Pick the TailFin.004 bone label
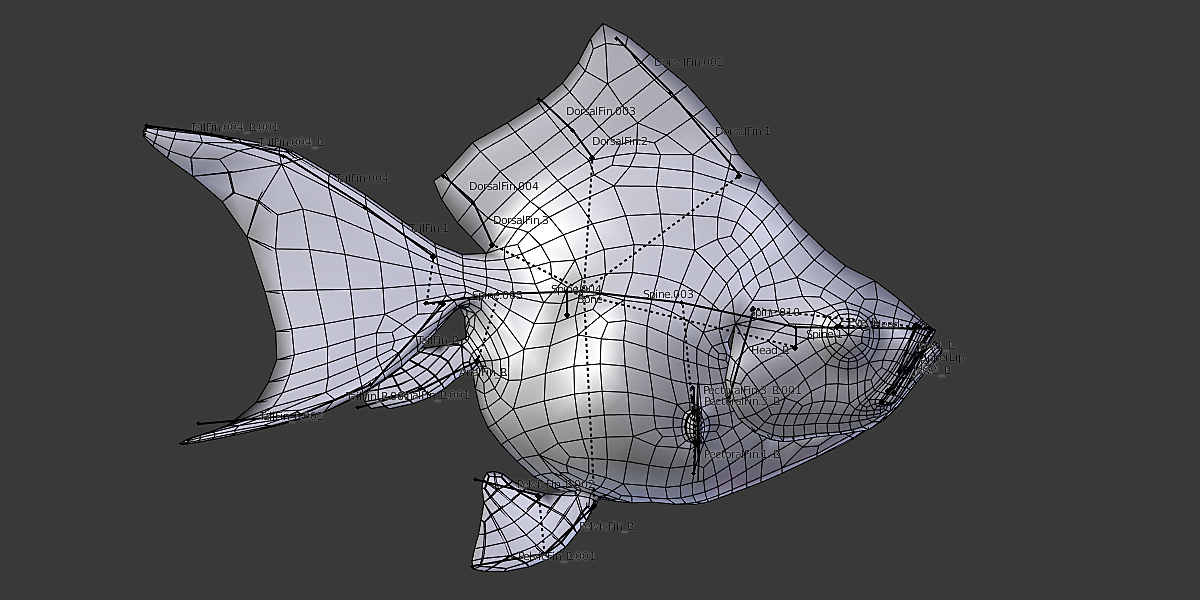Image resolution: width=1200 pixels, height=600 pixels. click(361, 179)
